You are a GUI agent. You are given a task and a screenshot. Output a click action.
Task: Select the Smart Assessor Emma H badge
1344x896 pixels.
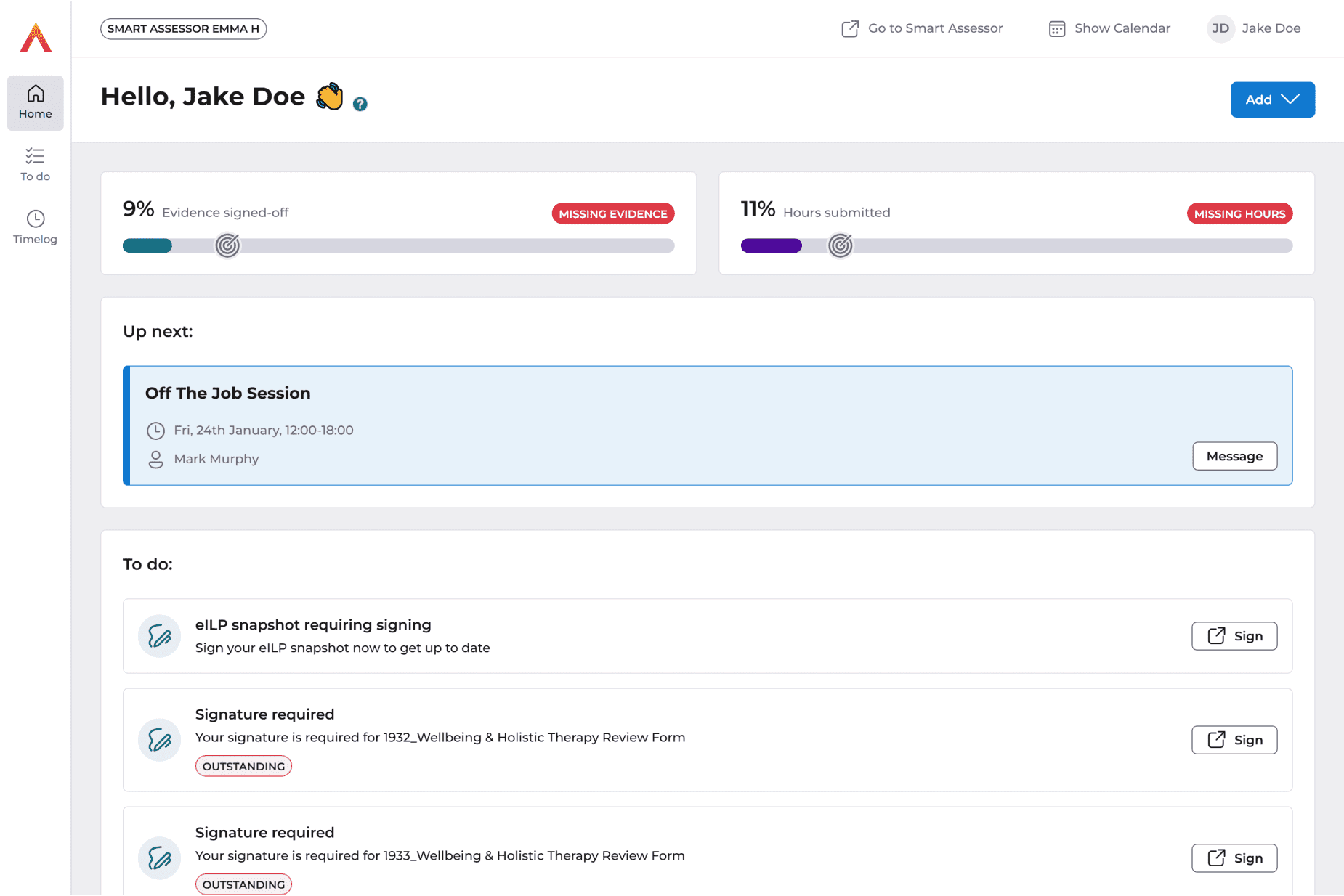pos(183,28)
